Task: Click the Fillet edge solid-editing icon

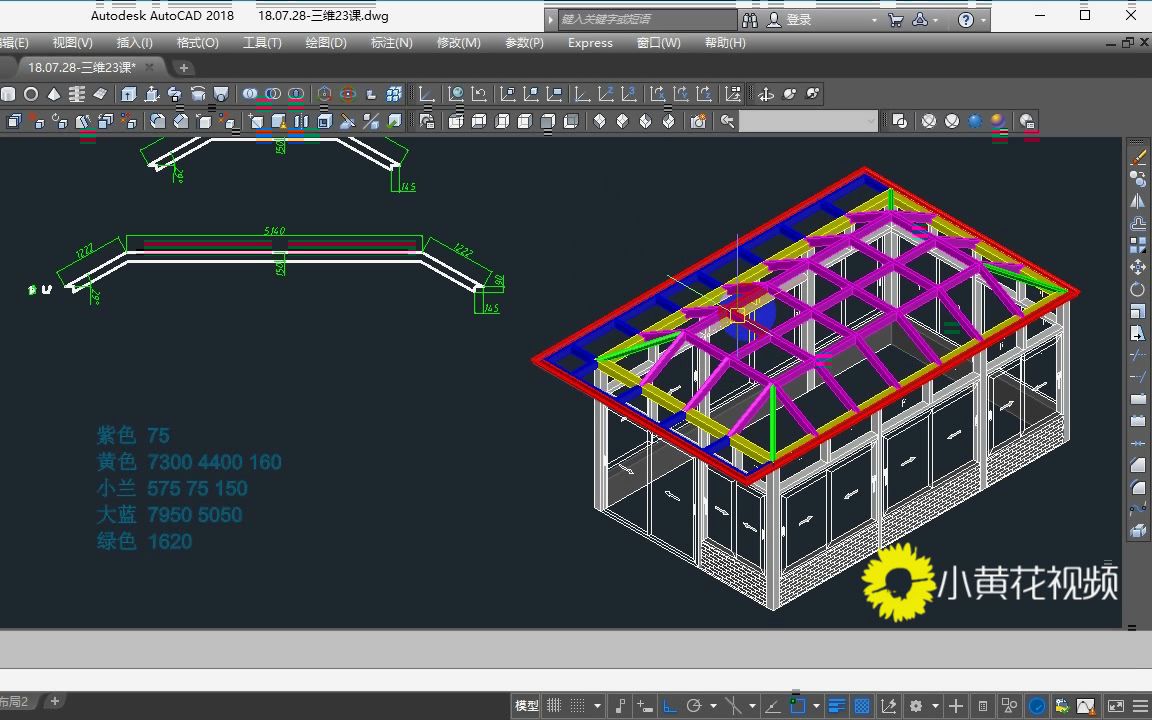Action: [x=157, y=120]
